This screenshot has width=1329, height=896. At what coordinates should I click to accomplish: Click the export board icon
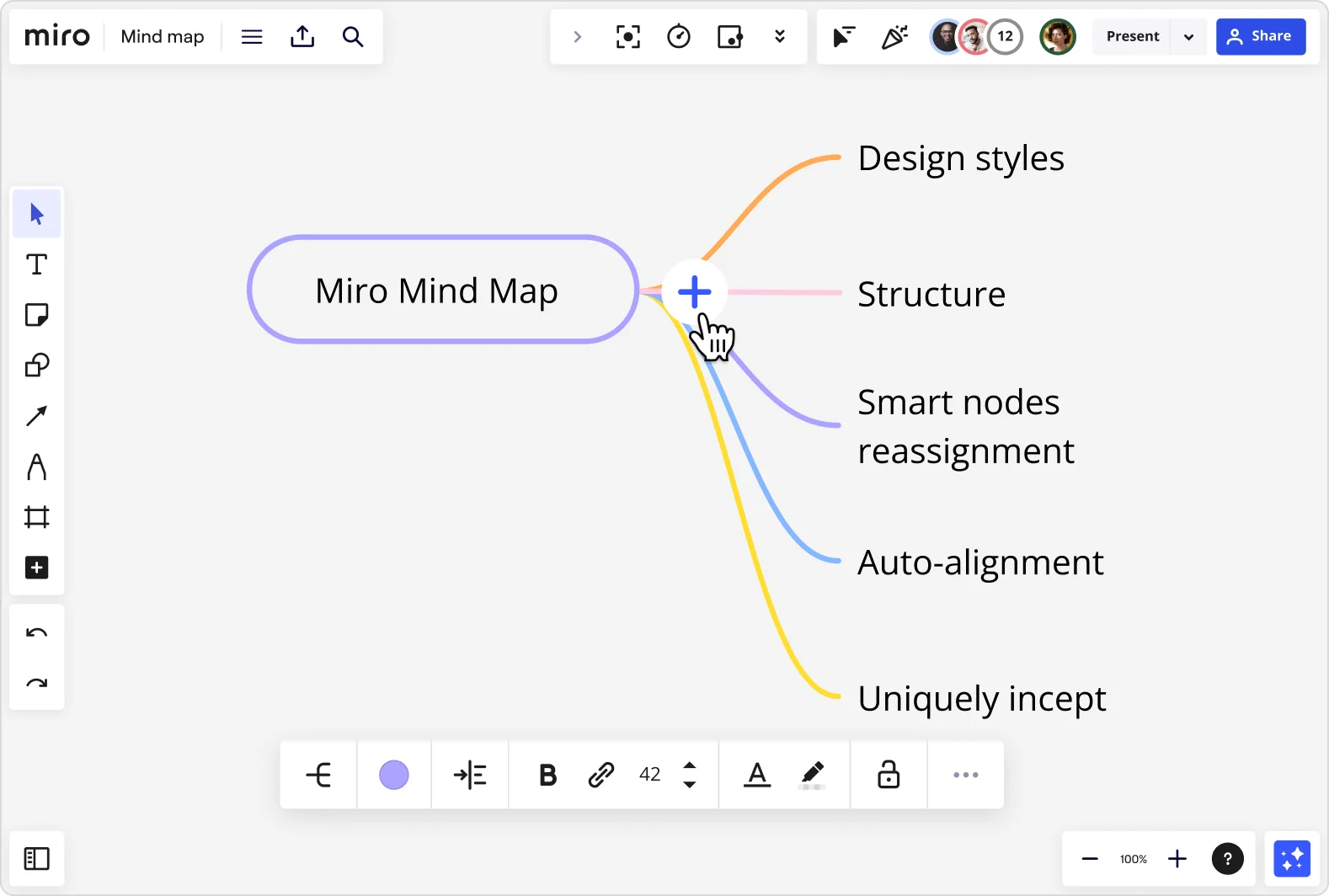(302, 36)
